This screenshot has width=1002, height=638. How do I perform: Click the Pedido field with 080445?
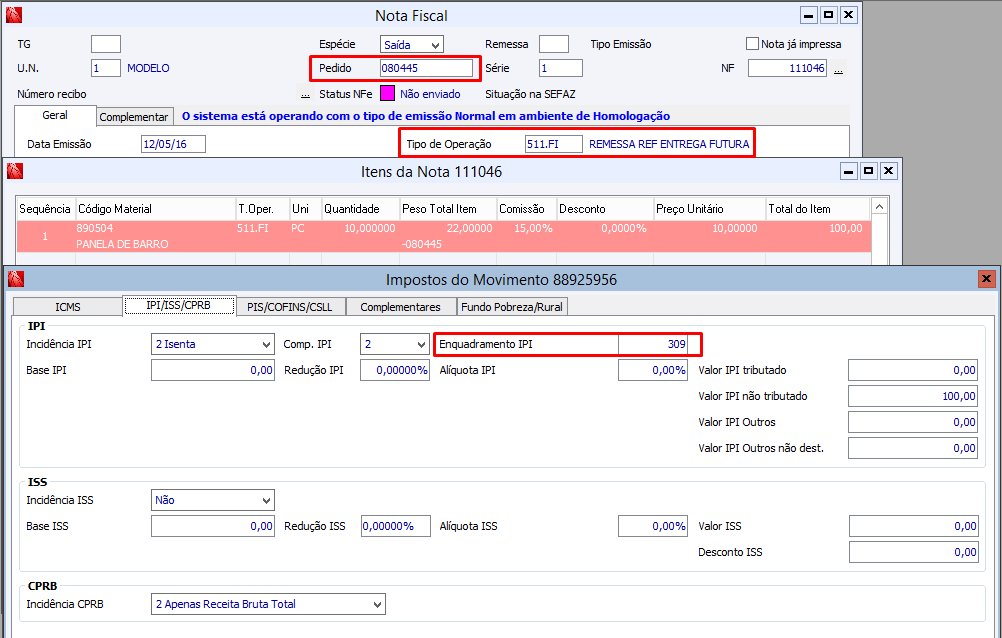(426, 68)
